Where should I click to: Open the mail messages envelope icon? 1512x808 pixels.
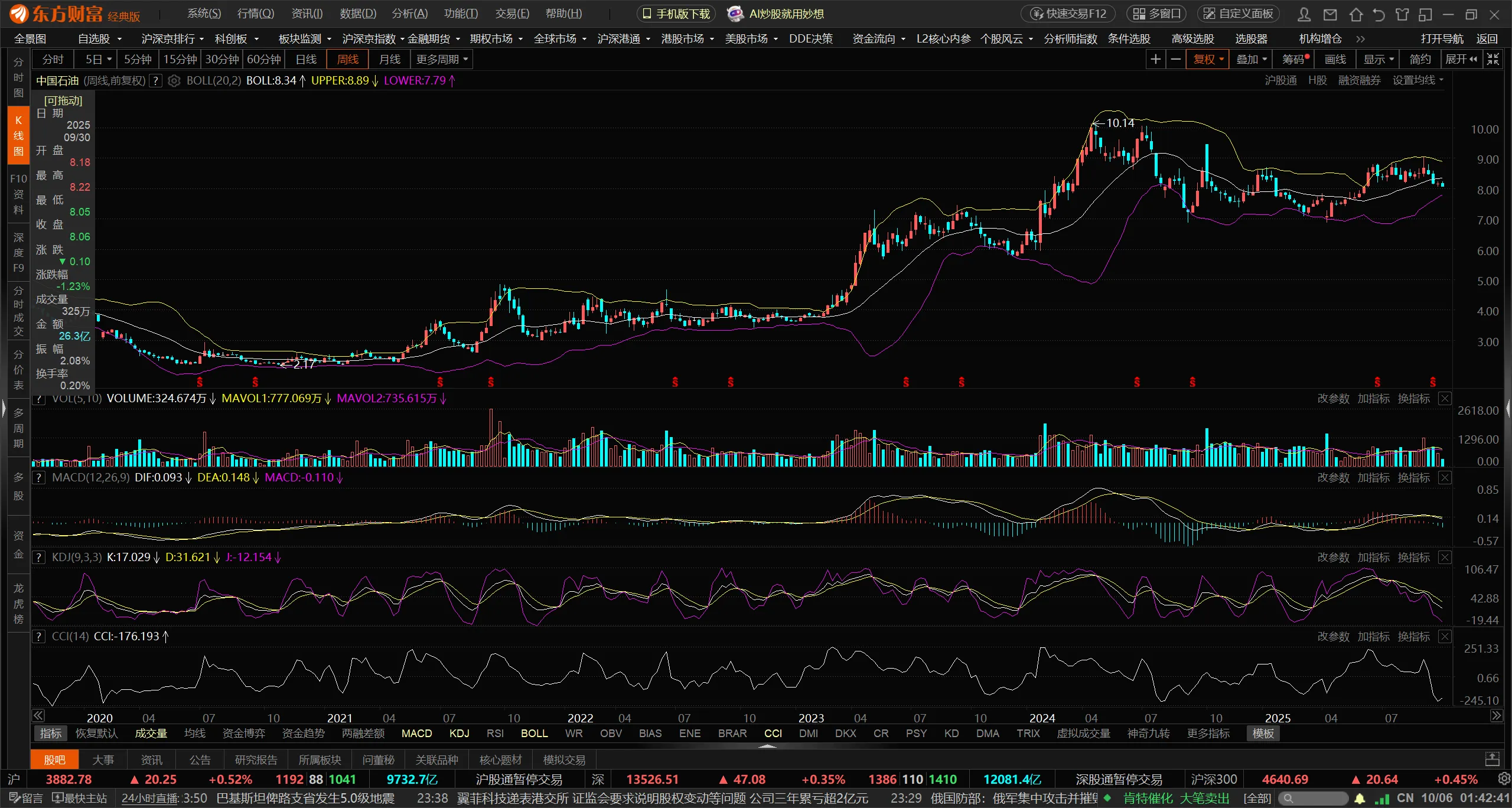[x=1330, y=14]
